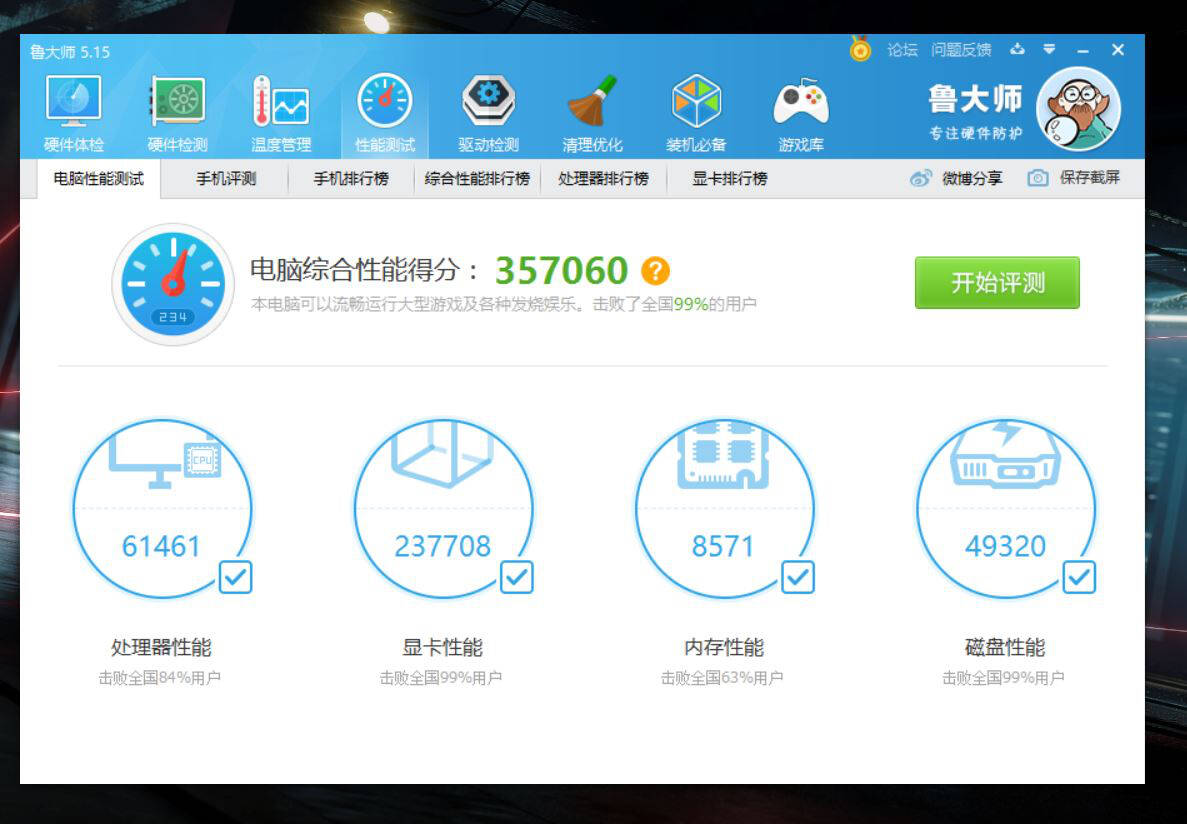
Task: Click the 处理器性能 label
Action: pos(161,648)
